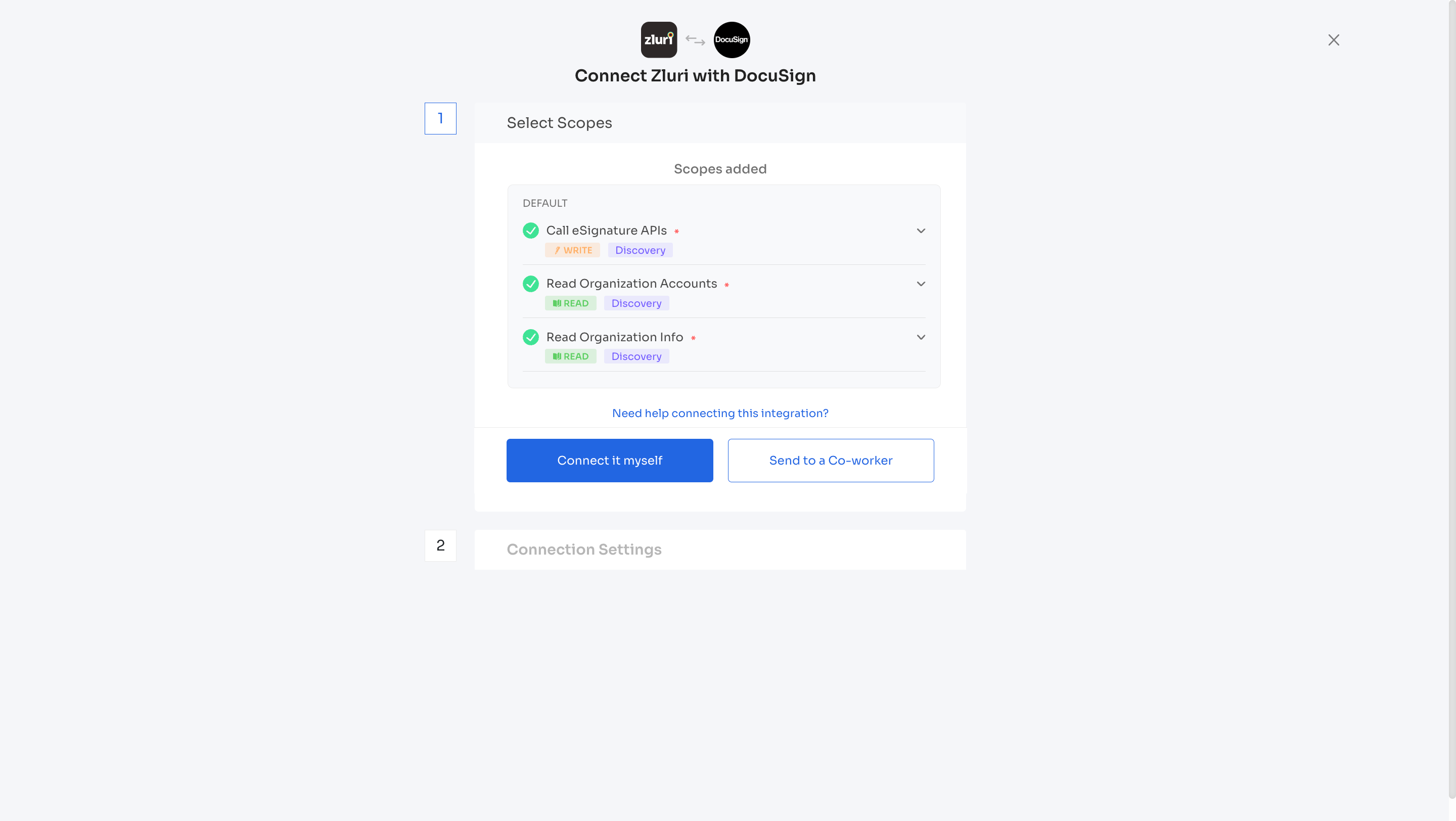This screenshot has height=821, width=1456.
Task: Expand the Read Organization Accounts scope details
Action: point(921,284)
